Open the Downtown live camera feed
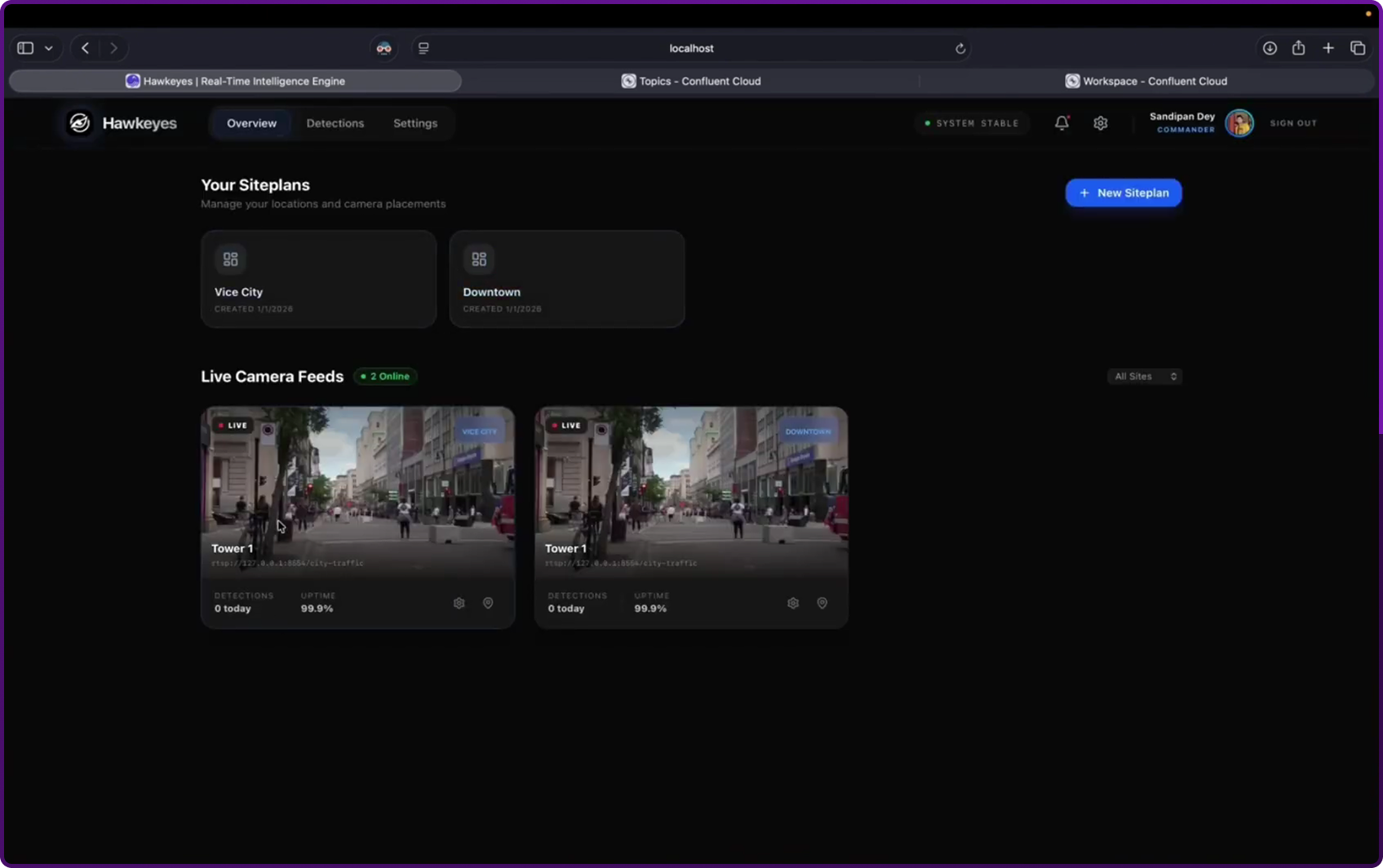Image resolution: width=1383 pixels, height=868 pixels. coord(691,493)
